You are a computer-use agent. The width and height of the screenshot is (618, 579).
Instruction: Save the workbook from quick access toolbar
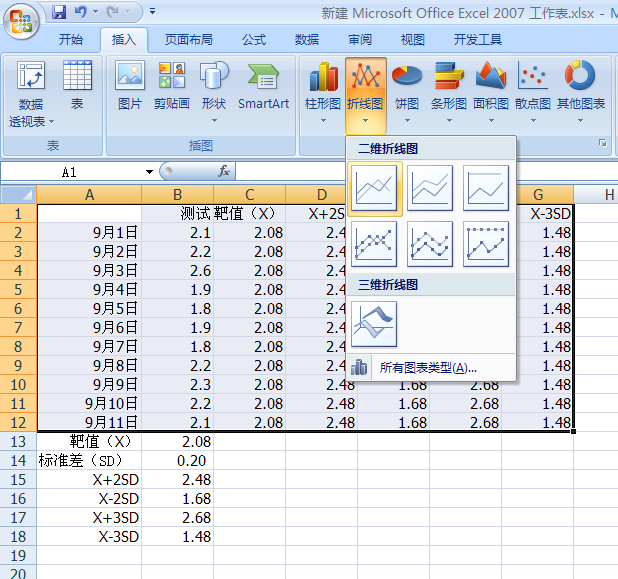click(59, 13)
